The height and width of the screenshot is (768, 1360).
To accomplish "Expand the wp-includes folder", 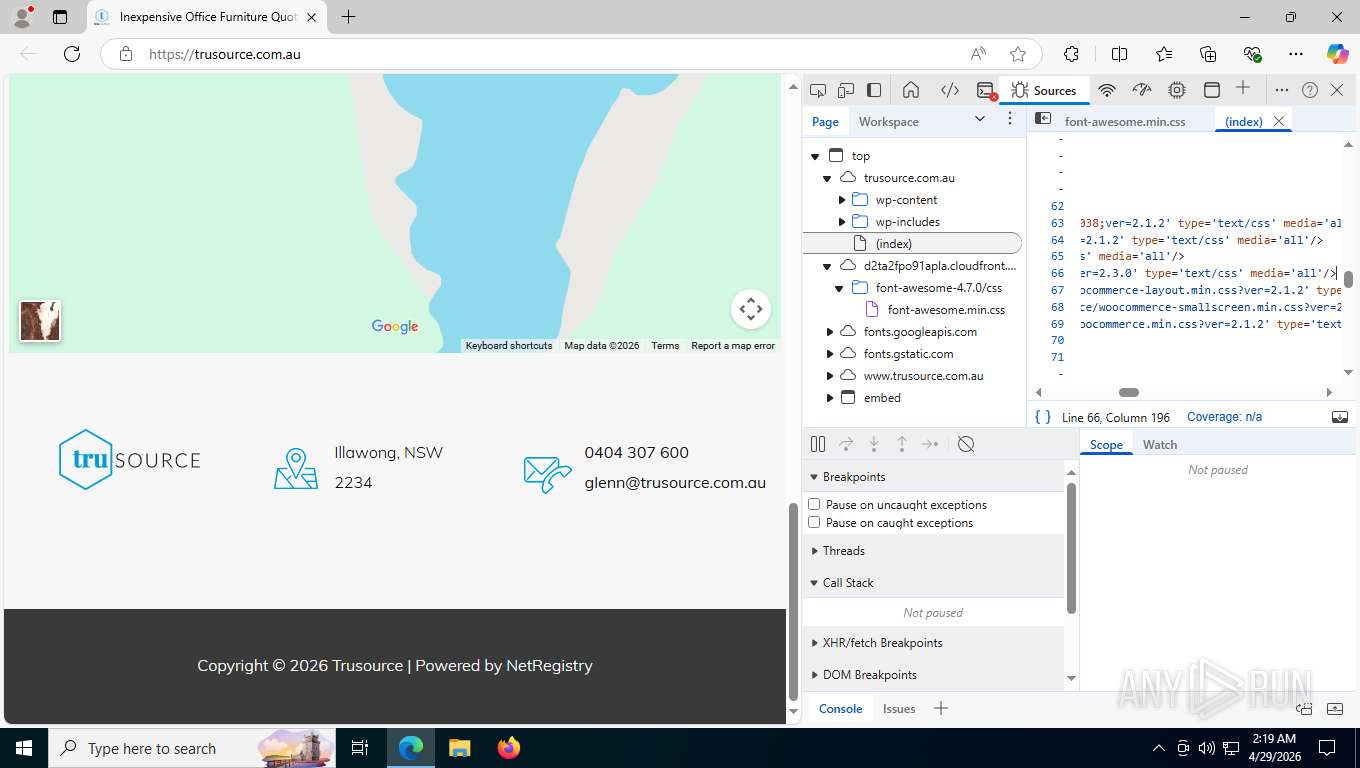I will 842,222.
